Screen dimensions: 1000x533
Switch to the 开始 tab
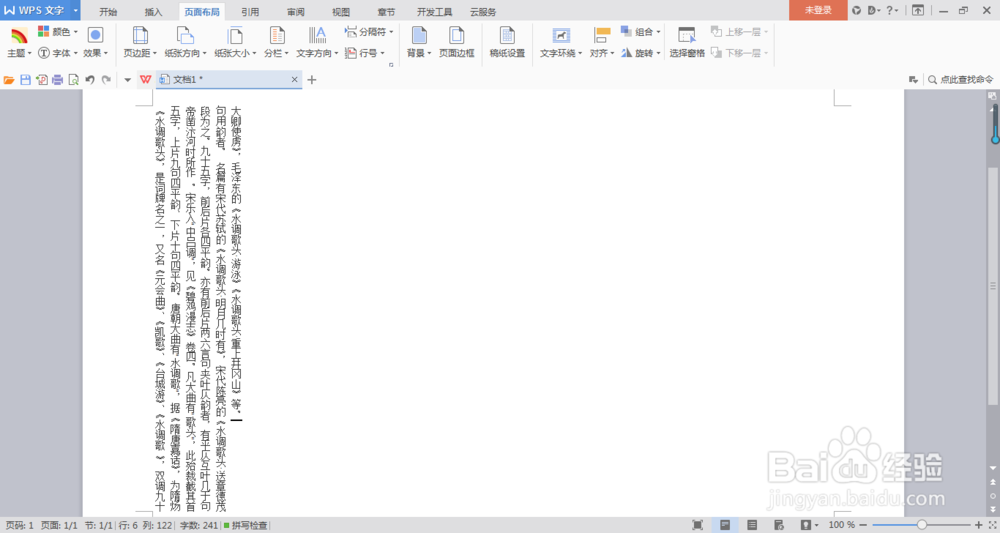[x=108, y=11]
